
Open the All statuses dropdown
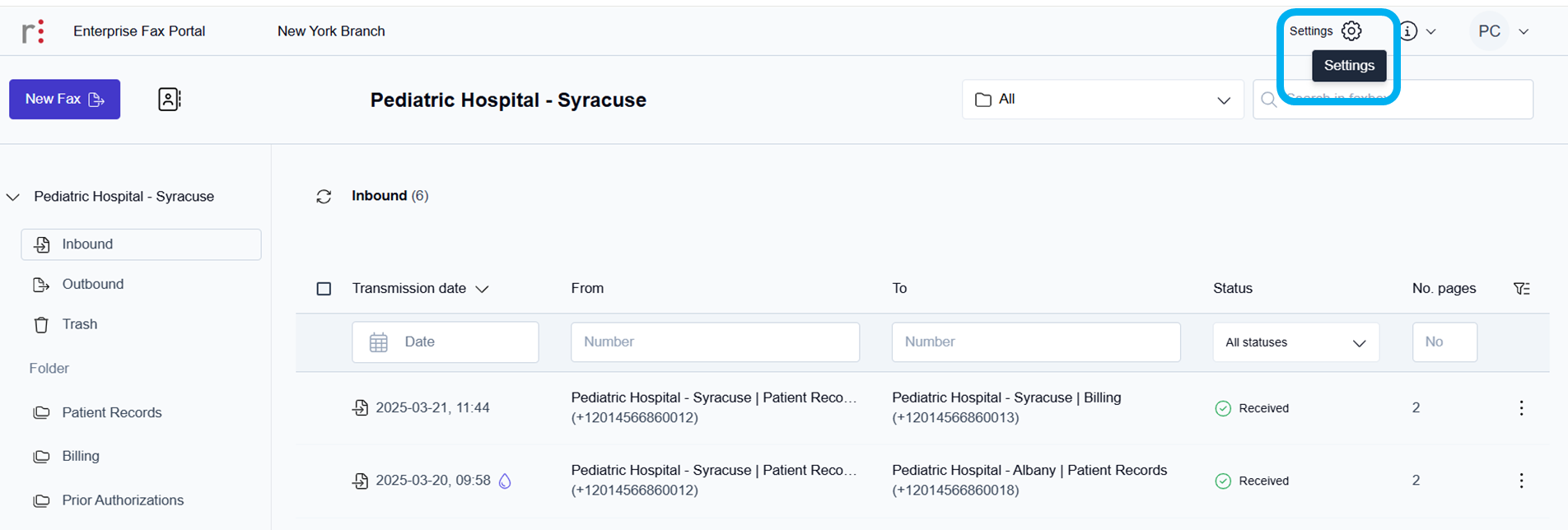[x=1295, y=342]
